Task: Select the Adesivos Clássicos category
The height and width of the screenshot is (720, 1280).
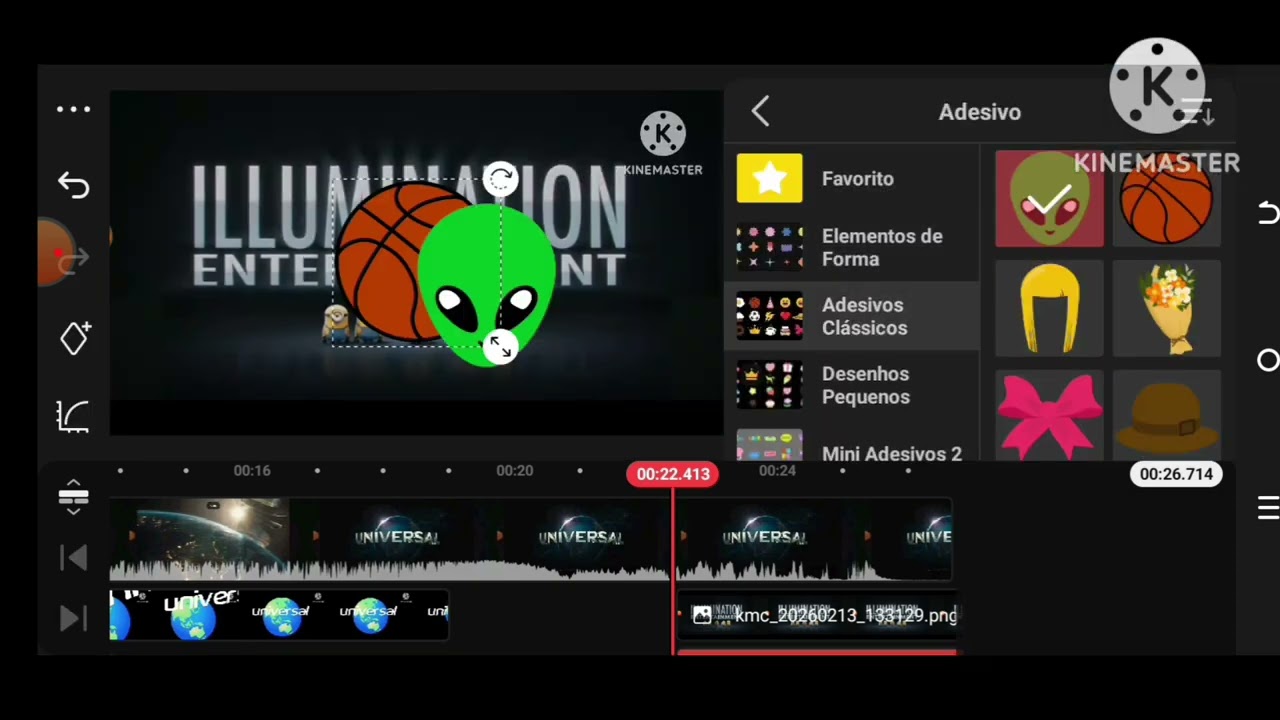Action: point(852,316)
